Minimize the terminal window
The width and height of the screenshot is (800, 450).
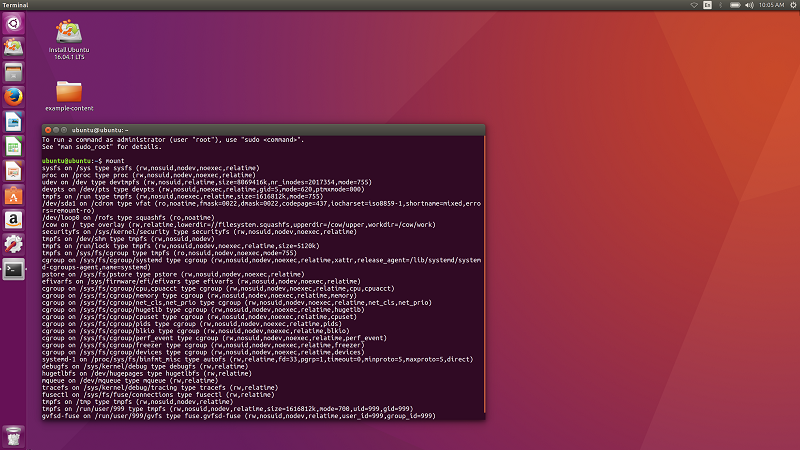click(56, 130)
